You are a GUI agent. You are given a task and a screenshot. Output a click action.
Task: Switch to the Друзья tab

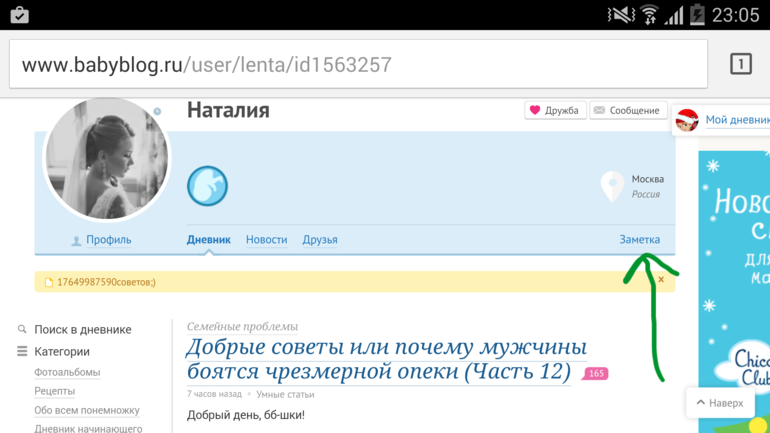click(x=320, y=240)
